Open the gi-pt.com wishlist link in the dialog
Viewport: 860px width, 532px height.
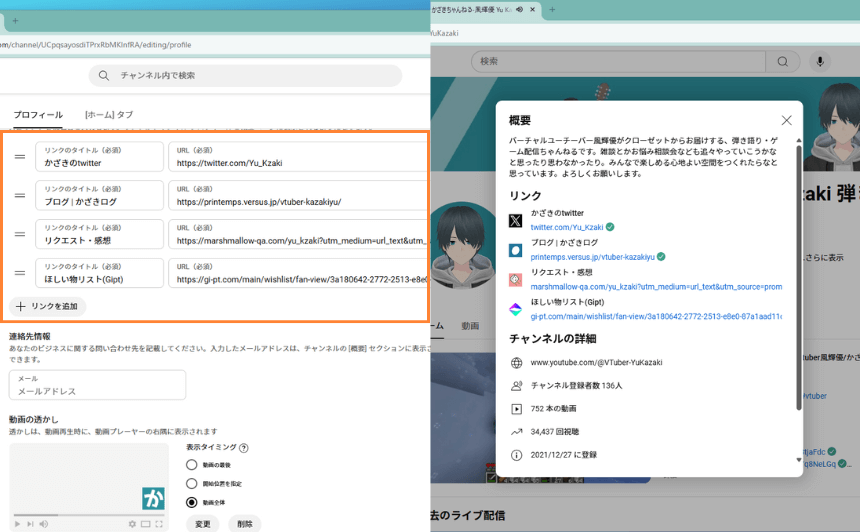tap(656, 316)
